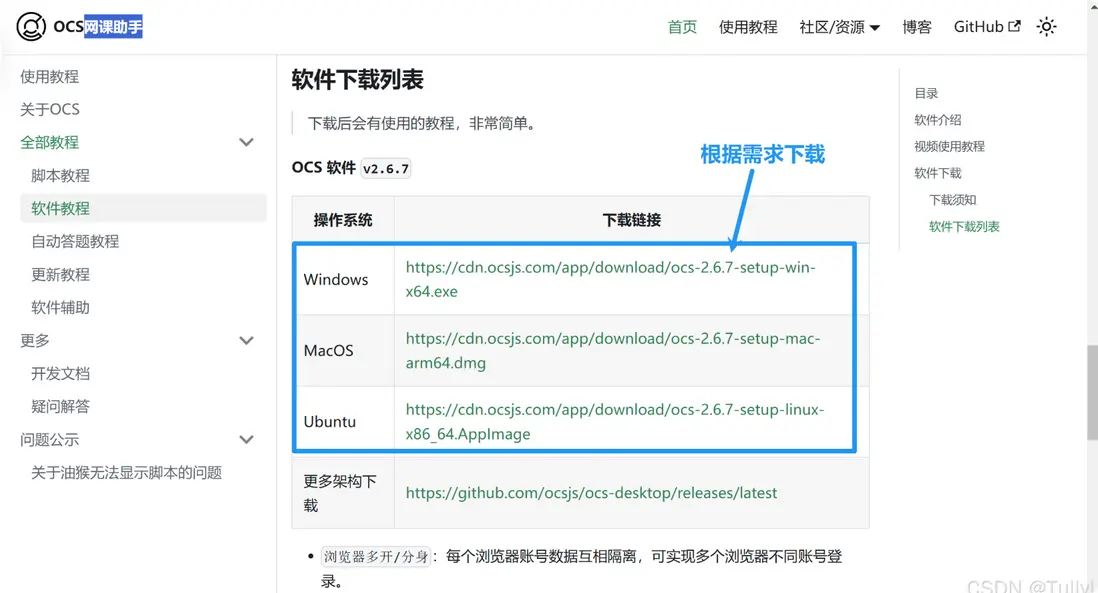Jump to 软件下载列表 in table of contents
The height and width of the screenshot is (593, 1098).
tap(964, 226)
